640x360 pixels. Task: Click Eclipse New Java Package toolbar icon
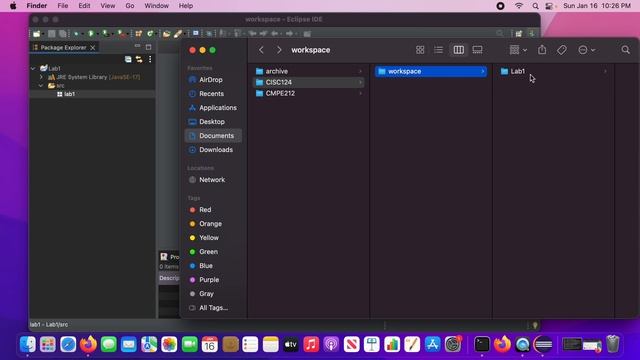coord(138,33)
